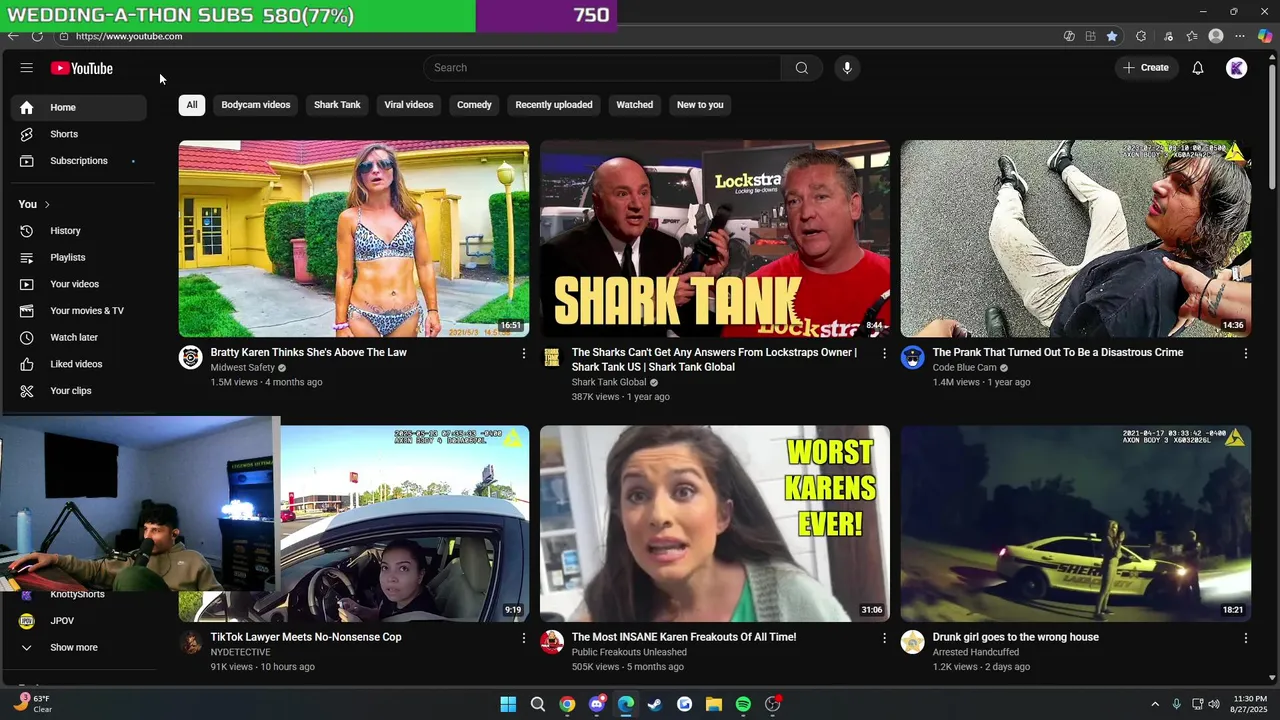This screenshot has width=1280, height=720.
Task: Show hidden system tray icons
Action: pos(1155,704)
